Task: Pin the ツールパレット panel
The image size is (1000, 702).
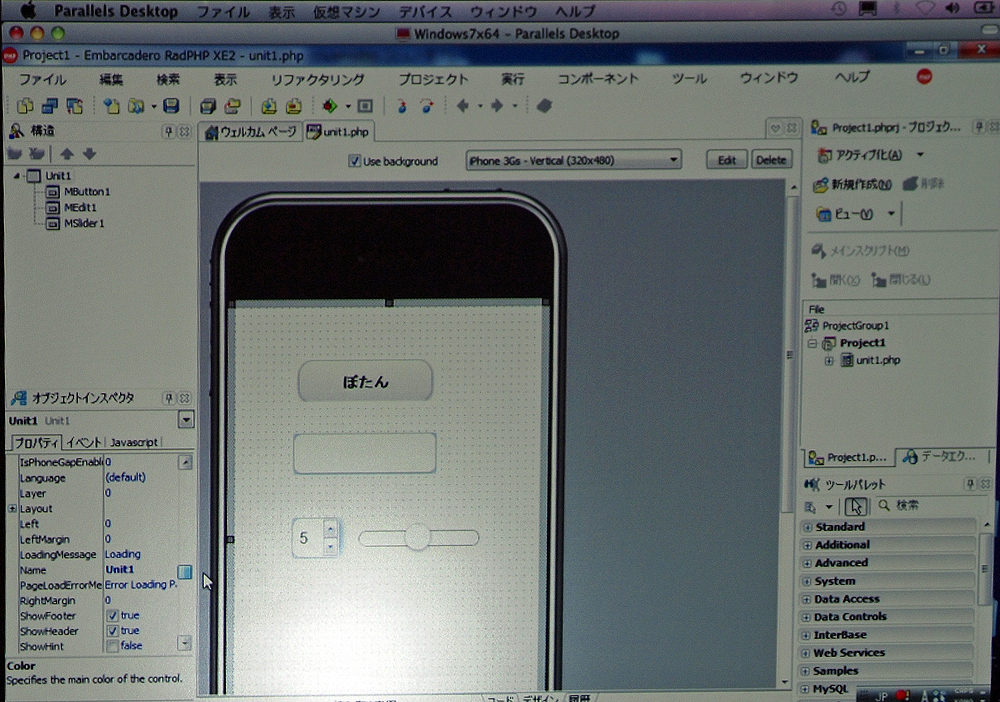Action: tap(970, 484)
